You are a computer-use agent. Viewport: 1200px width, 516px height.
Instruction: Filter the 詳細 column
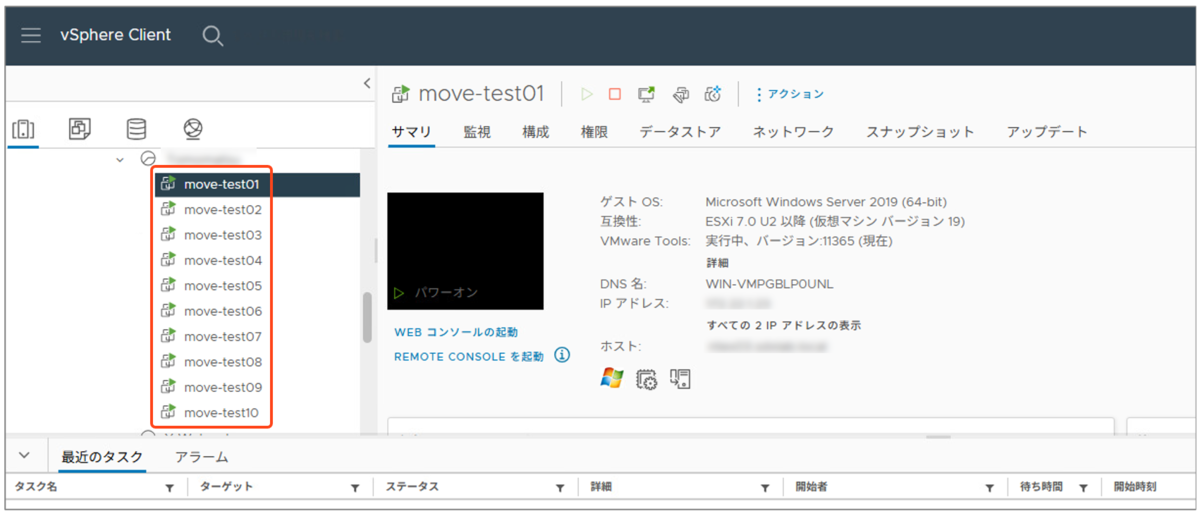(765, 488)
